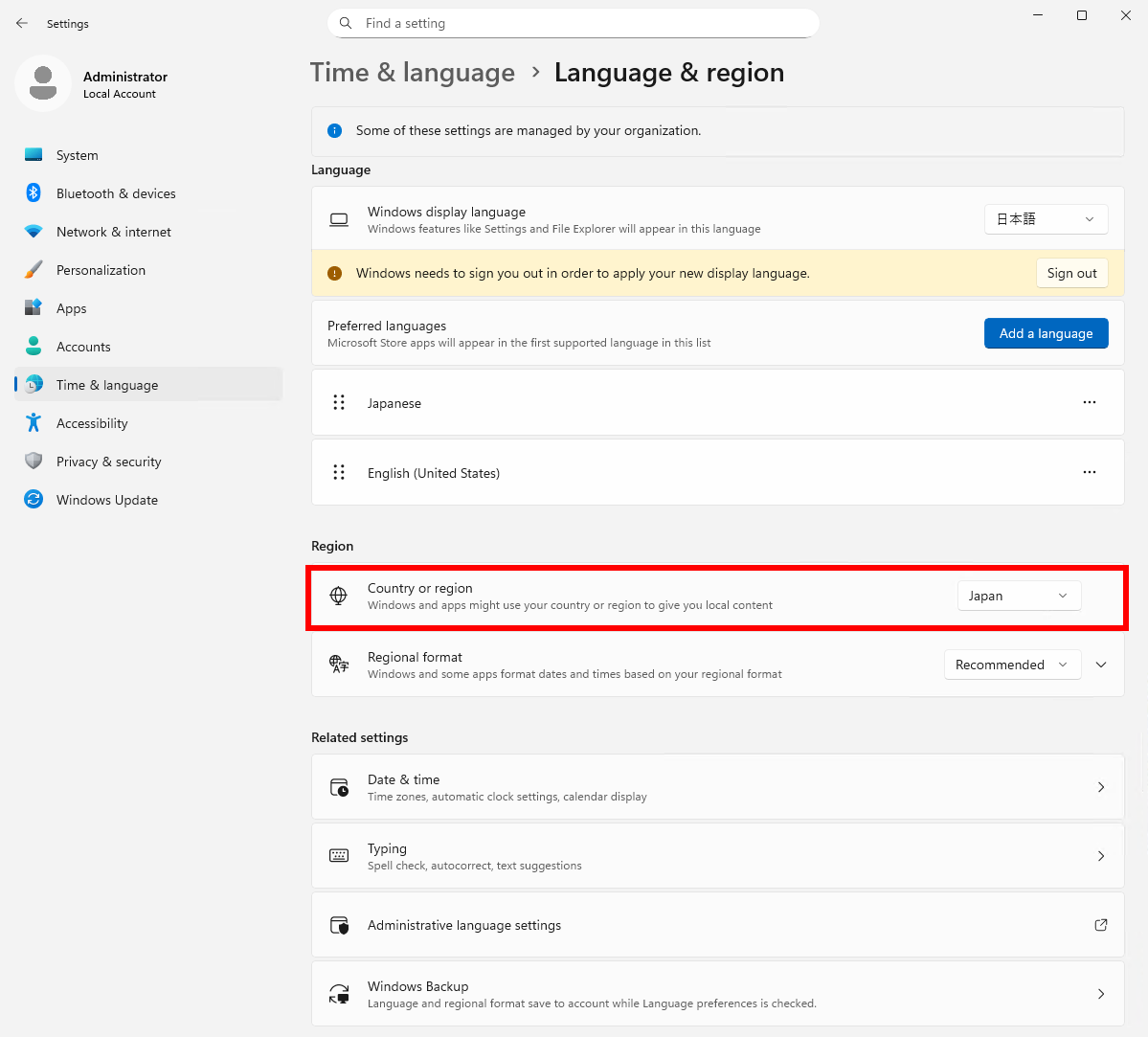The width and height of the screenshot is (1148, 1037).
Task: Open Windows Backup via its chevron
Action: (x=1100, y=994)
